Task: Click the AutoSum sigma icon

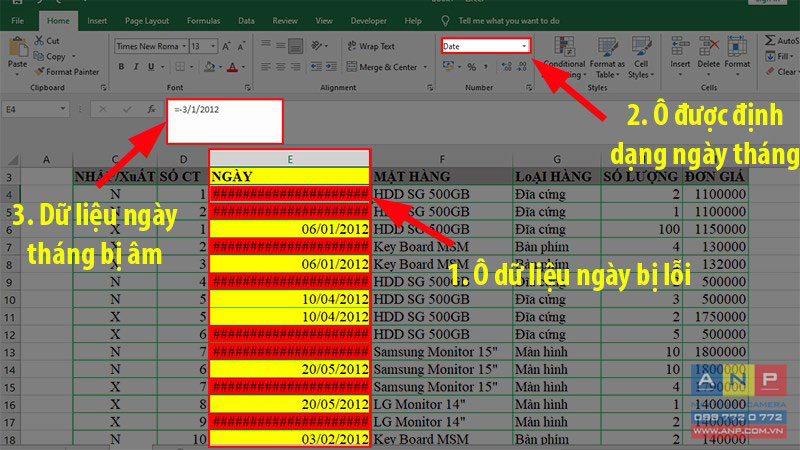Action: click(770, 40)
